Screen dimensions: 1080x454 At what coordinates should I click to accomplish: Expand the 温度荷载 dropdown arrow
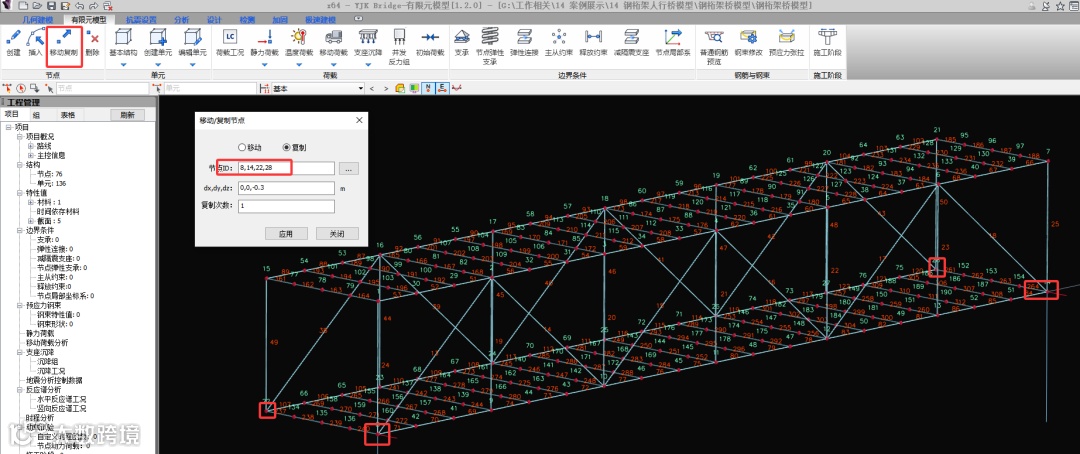pos(299,65)
